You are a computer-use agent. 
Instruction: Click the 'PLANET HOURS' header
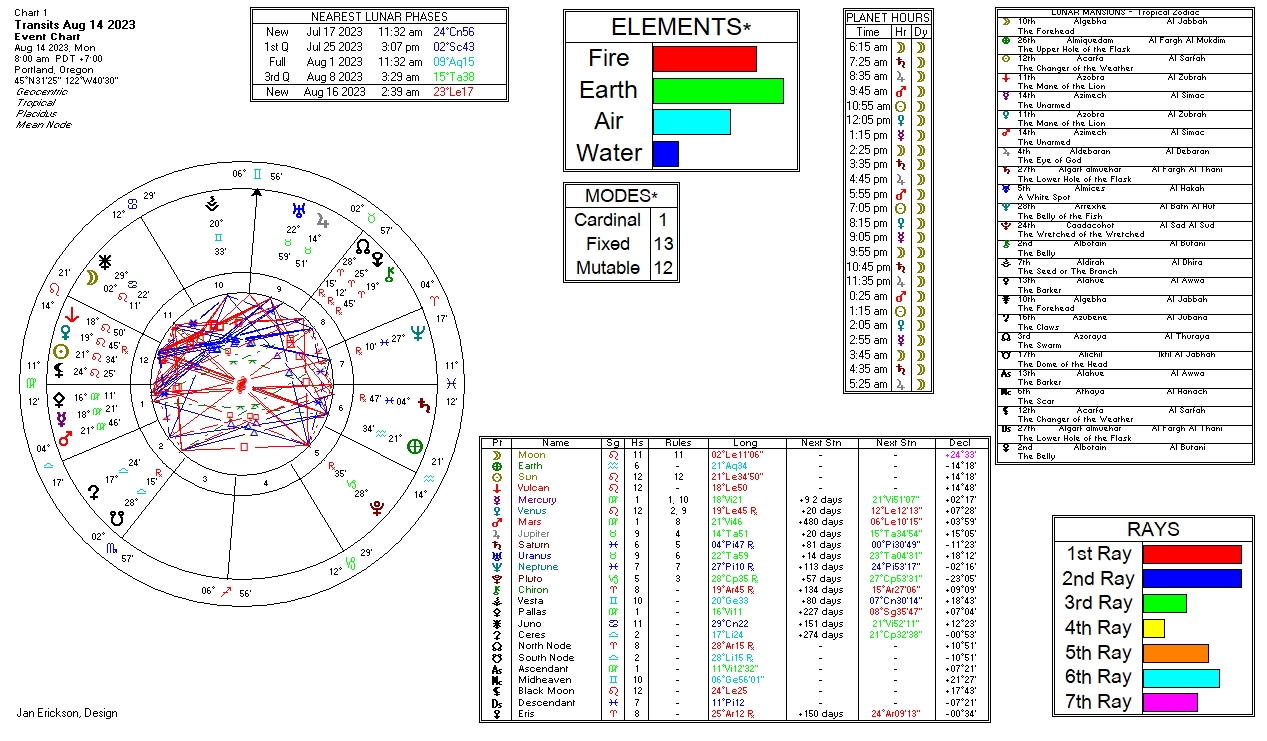tap(888, 17)
